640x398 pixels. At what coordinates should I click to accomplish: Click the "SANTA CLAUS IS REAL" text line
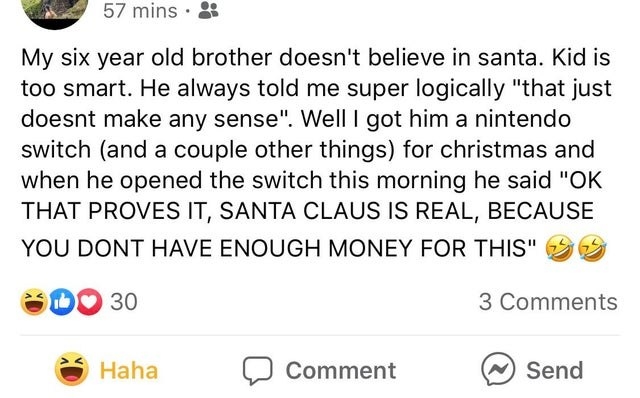(x=307, y=211)
